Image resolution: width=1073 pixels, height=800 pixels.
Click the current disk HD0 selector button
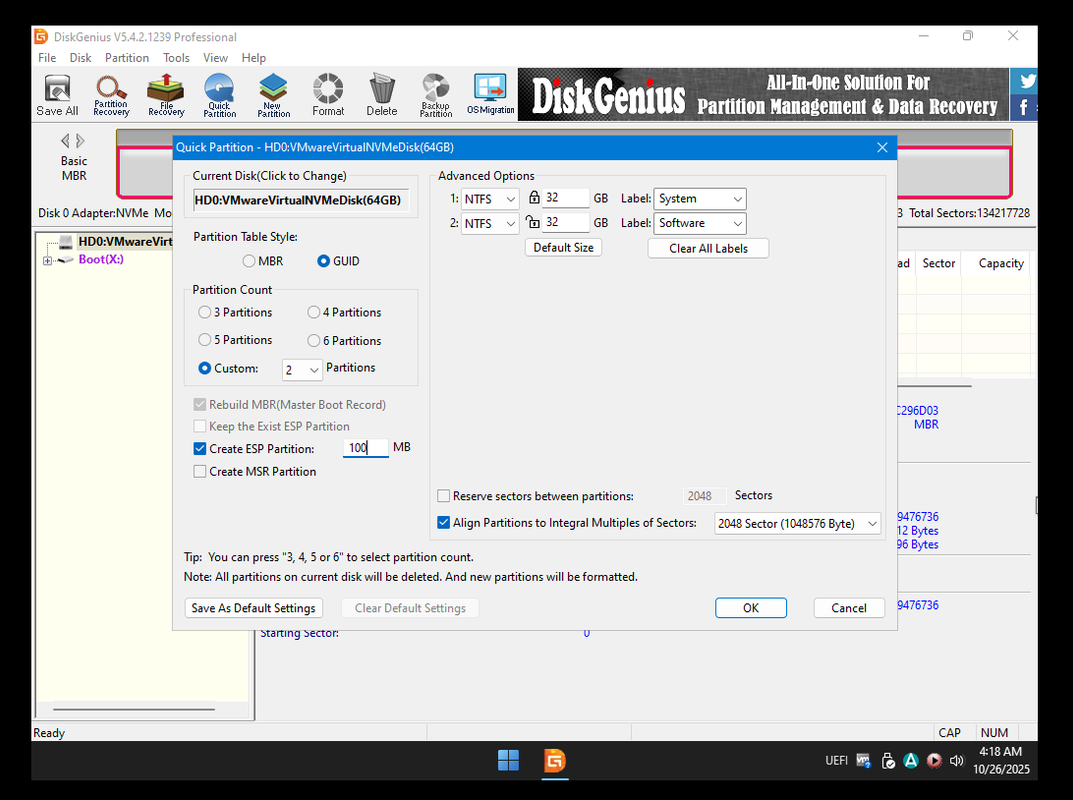(301, 201)
